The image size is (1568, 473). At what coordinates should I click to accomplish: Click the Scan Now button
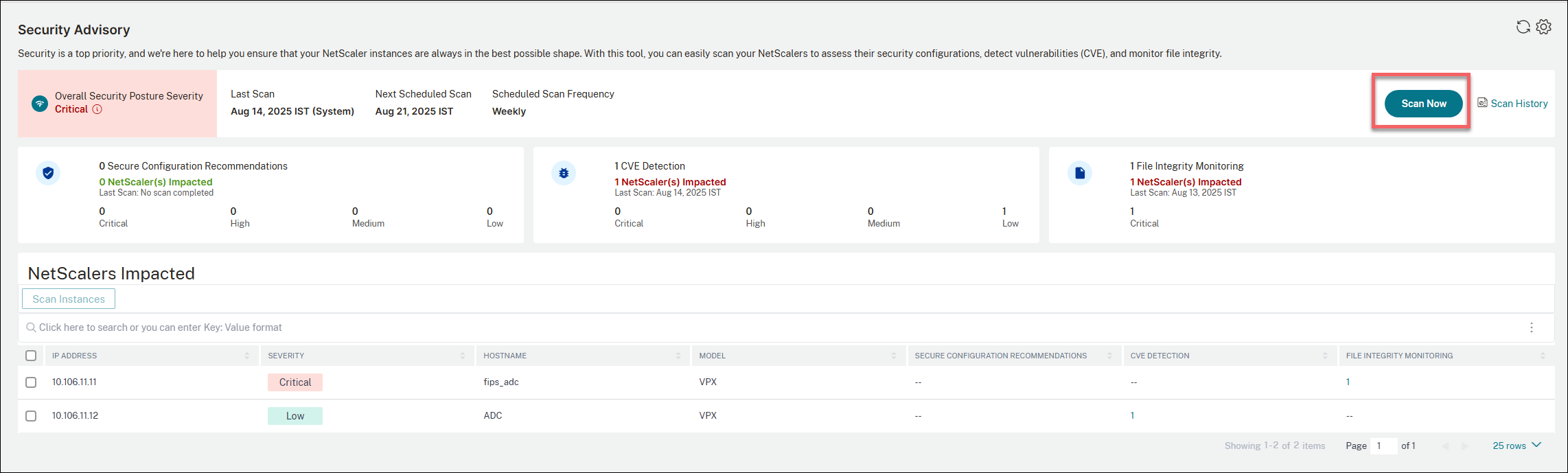click(x=1423, y=104)
